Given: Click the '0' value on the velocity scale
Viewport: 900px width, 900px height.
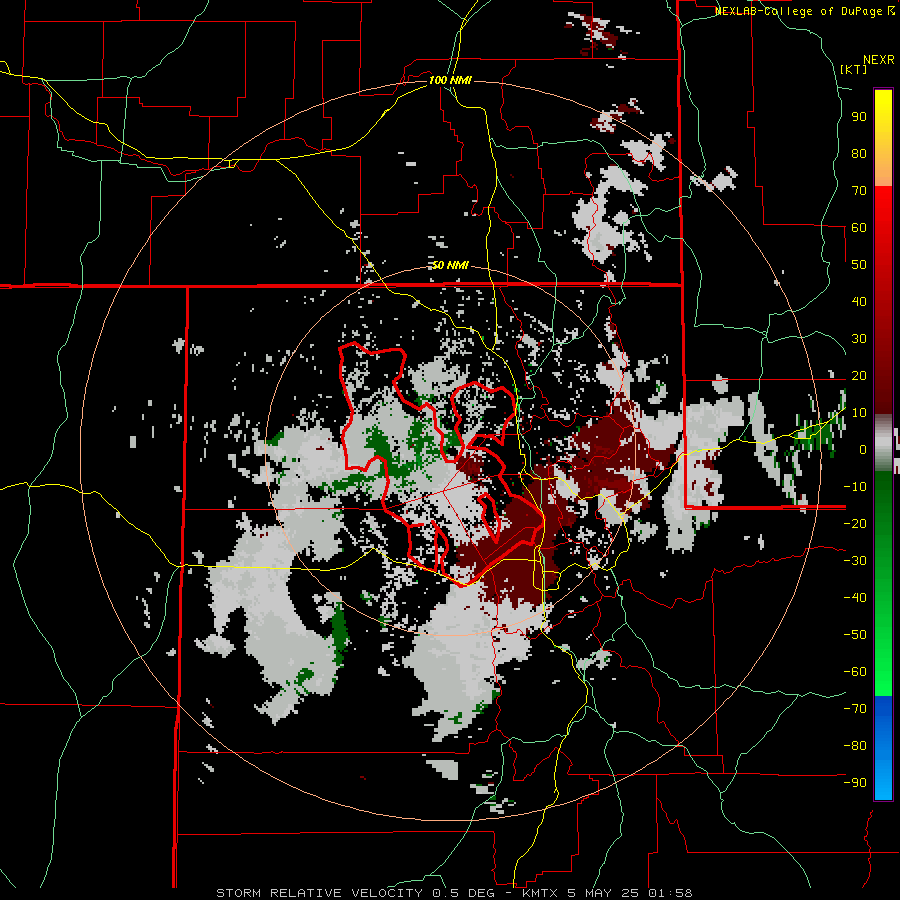Looking at the screenshot, I should (863, 449).
